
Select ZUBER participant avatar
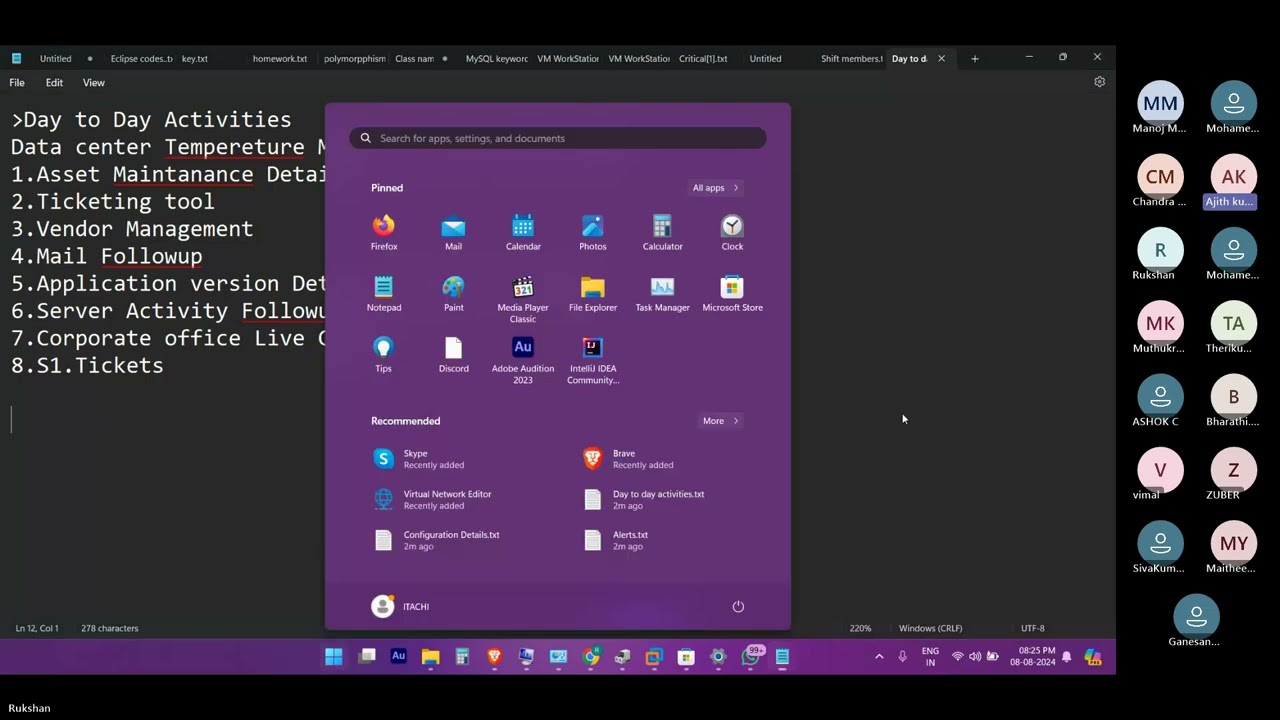(1234, 470)
